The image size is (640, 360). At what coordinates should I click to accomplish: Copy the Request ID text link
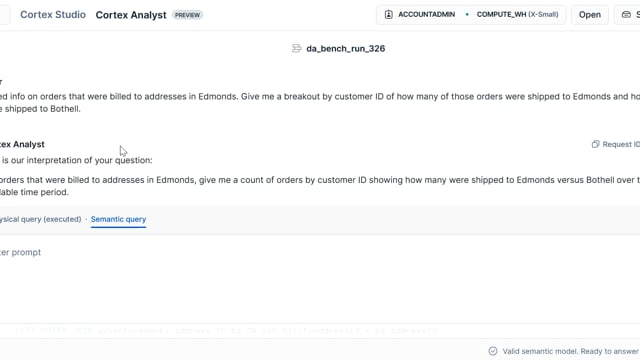621,144
